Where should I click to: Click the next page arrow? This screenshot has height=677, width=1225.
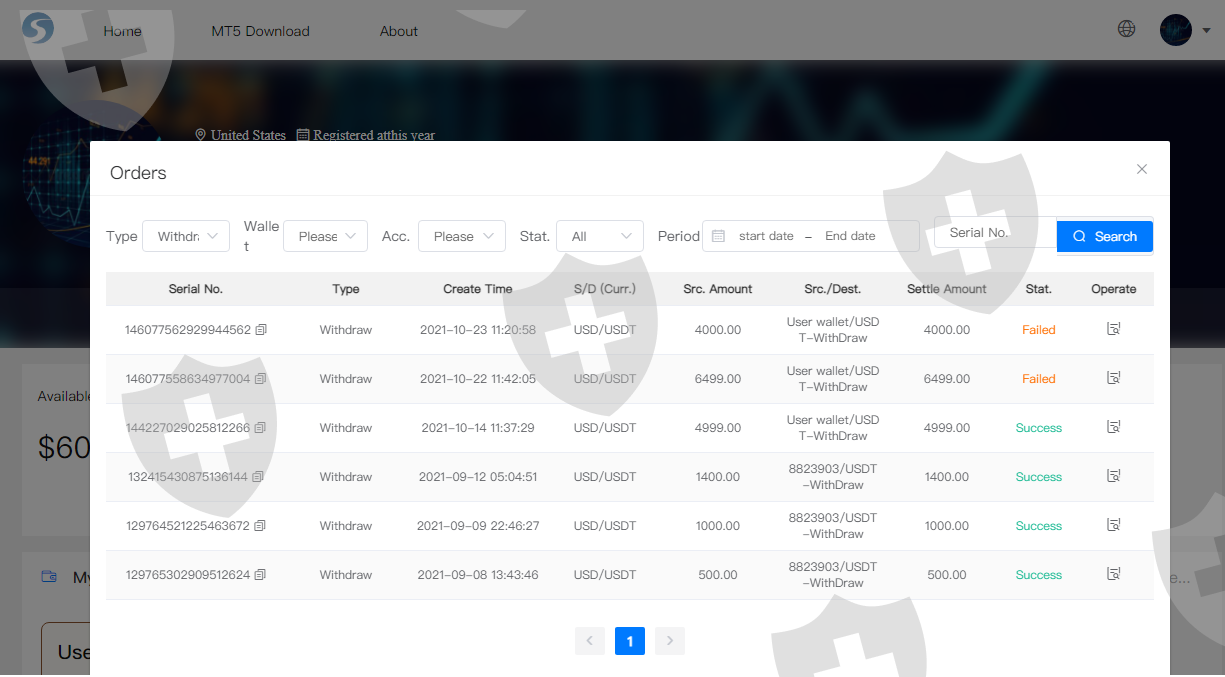pyautogui.click(x=669, y=641)
